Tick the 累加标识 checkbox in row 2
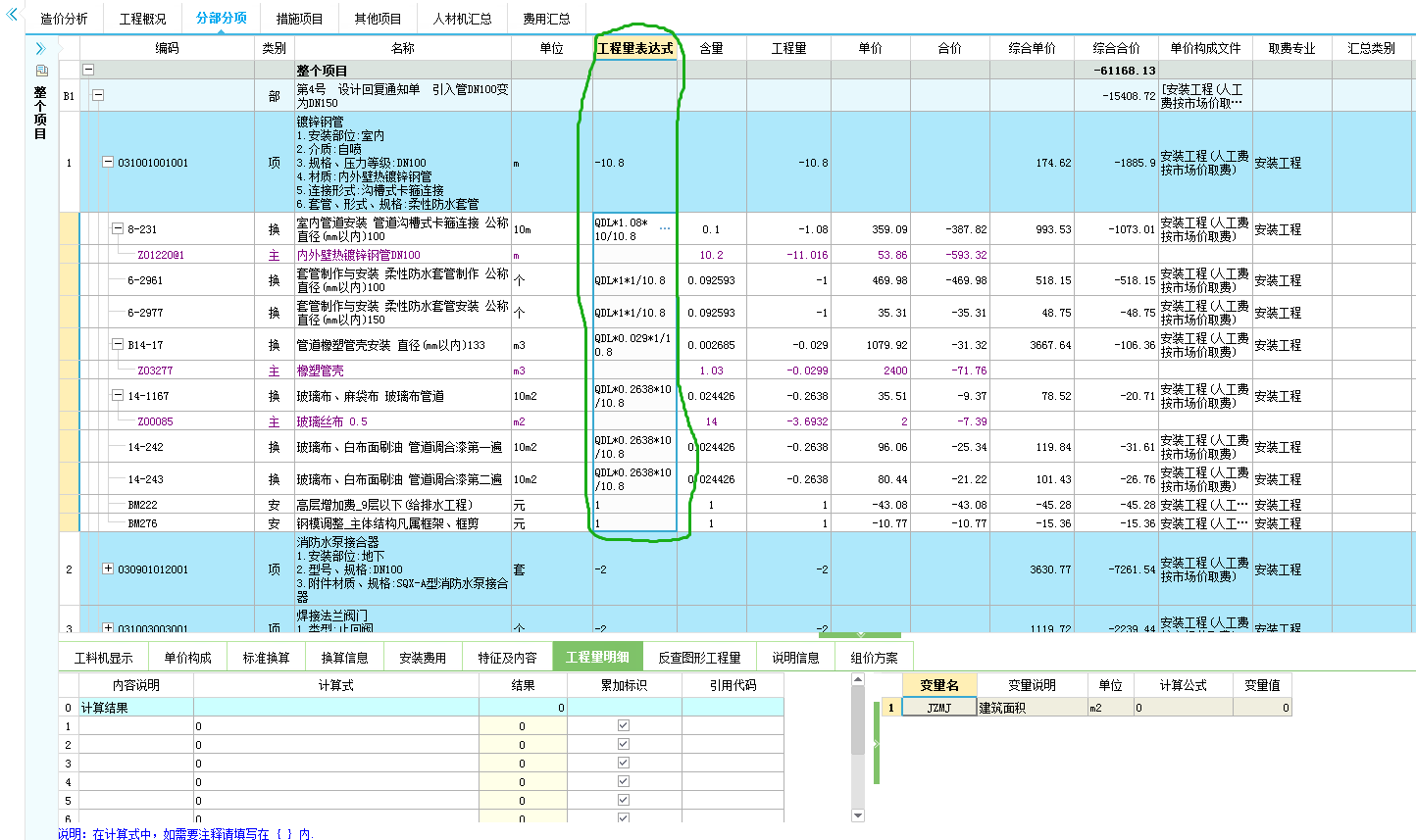1416x840 pixels. [624, 745]
